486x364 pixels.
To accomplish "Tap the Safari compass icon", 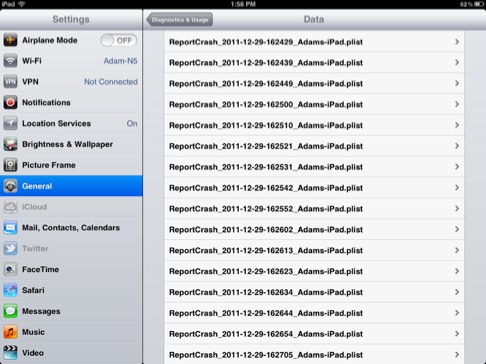I will 10,290.
